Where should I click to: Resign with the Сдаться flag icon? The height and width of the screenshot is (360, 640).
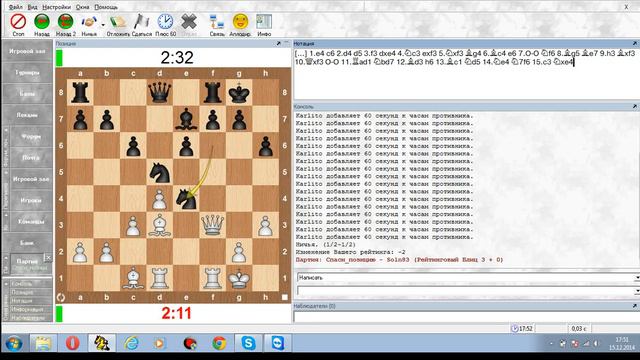coord(142,22)
